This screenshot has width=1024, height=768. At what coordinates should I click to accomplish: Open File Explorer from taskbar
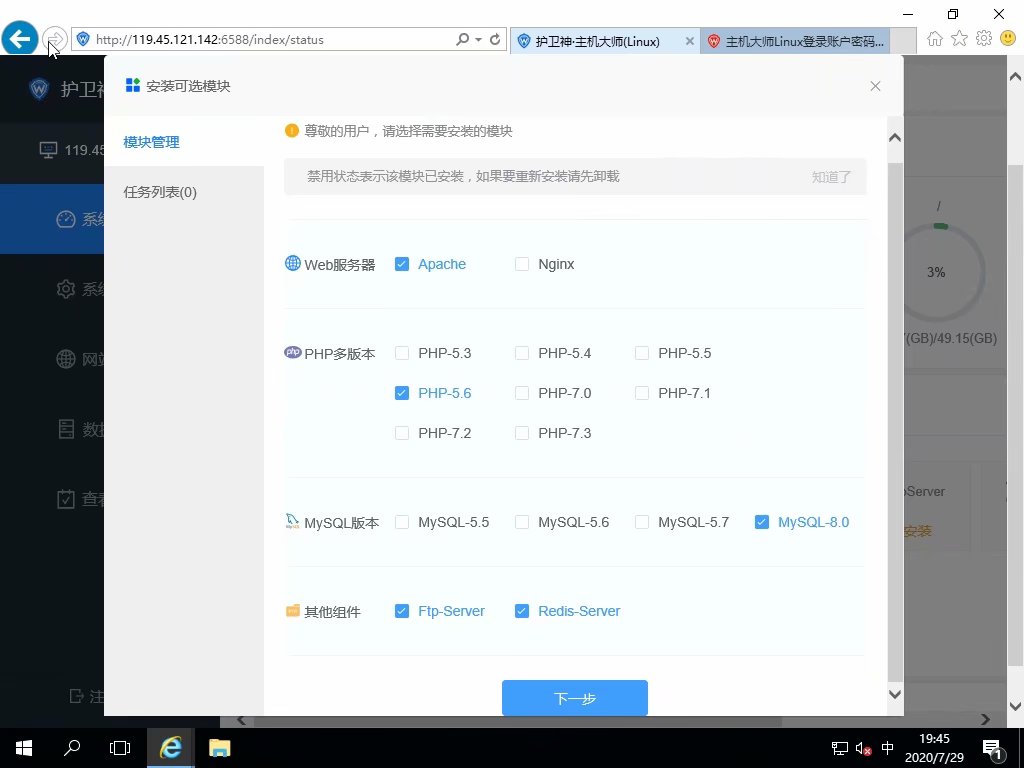219,748
